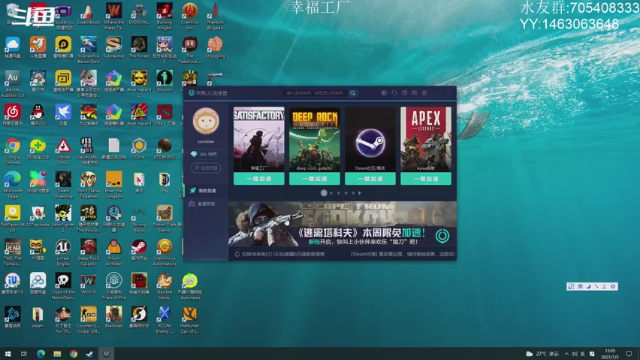Open Phantom Brigade desktop shortcut
The height and width of the screenshot is (360, 640).
[215, 16]
